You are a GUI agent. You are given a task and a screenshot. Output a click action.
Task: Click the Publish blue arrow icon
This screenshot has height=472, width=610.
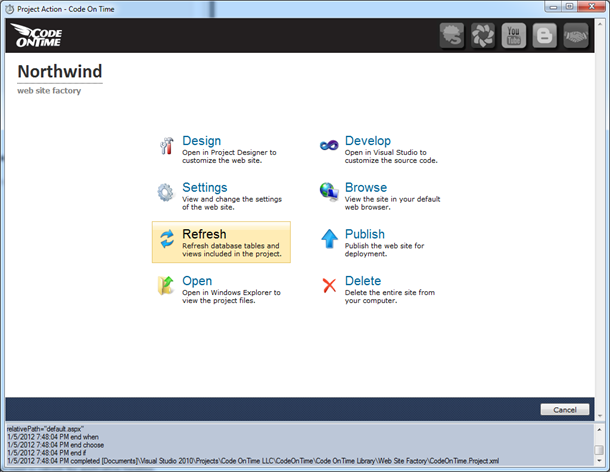tap(329, 239)
